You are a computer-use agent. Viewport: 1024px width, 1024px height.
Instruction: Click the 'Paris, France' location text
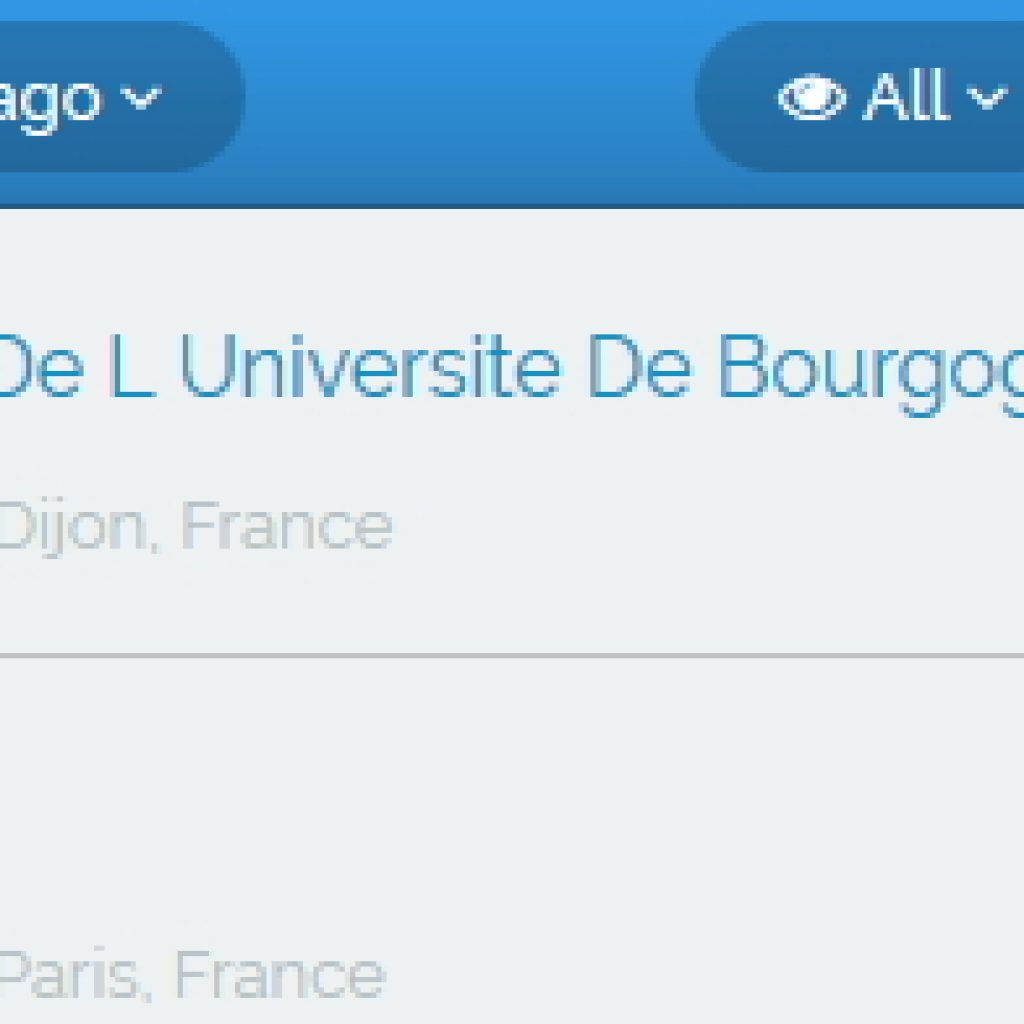(192, 974)
